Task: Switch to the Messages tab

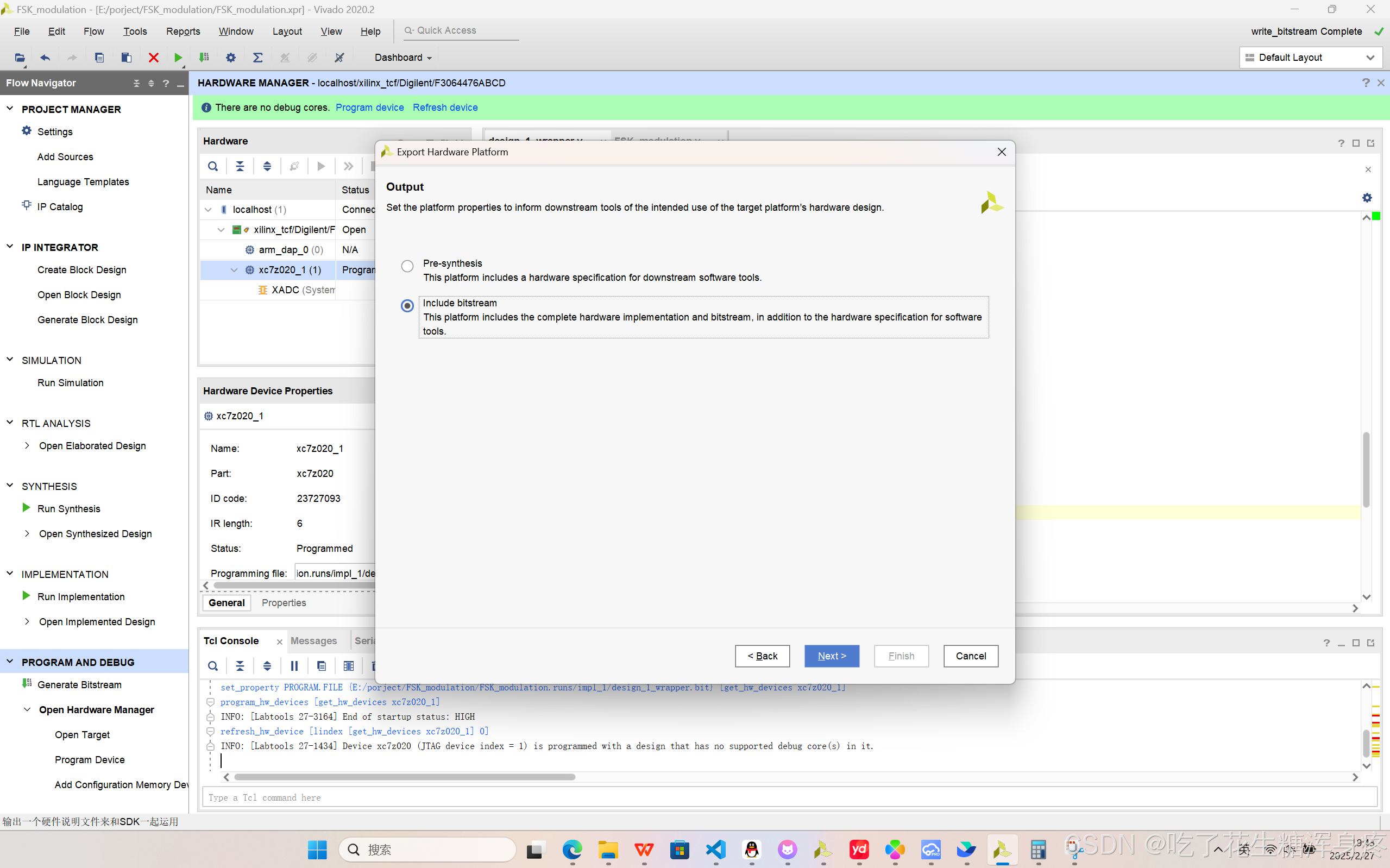Action: tap(314, 640)
